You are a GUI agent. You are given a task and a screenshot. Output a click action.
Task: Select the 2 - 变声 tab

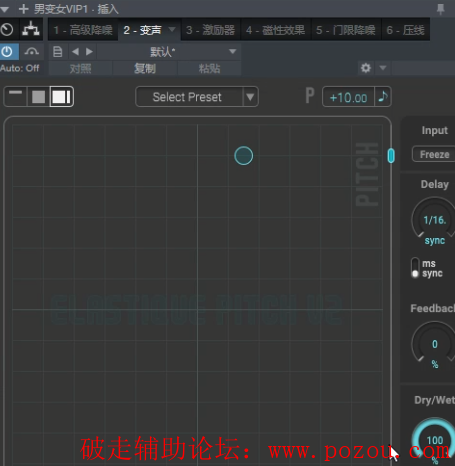pyautogui.click(x=142, y=30)
